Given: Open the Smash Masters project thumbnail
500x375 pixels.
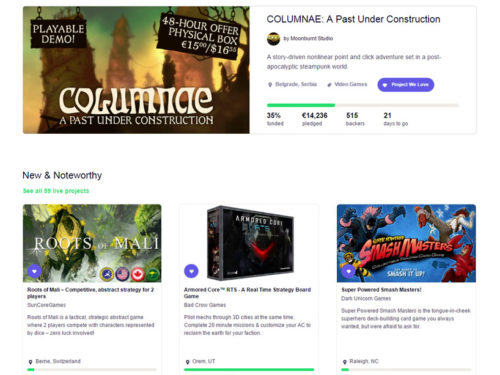Looking at the screenshot, I should tap(406, 243).
